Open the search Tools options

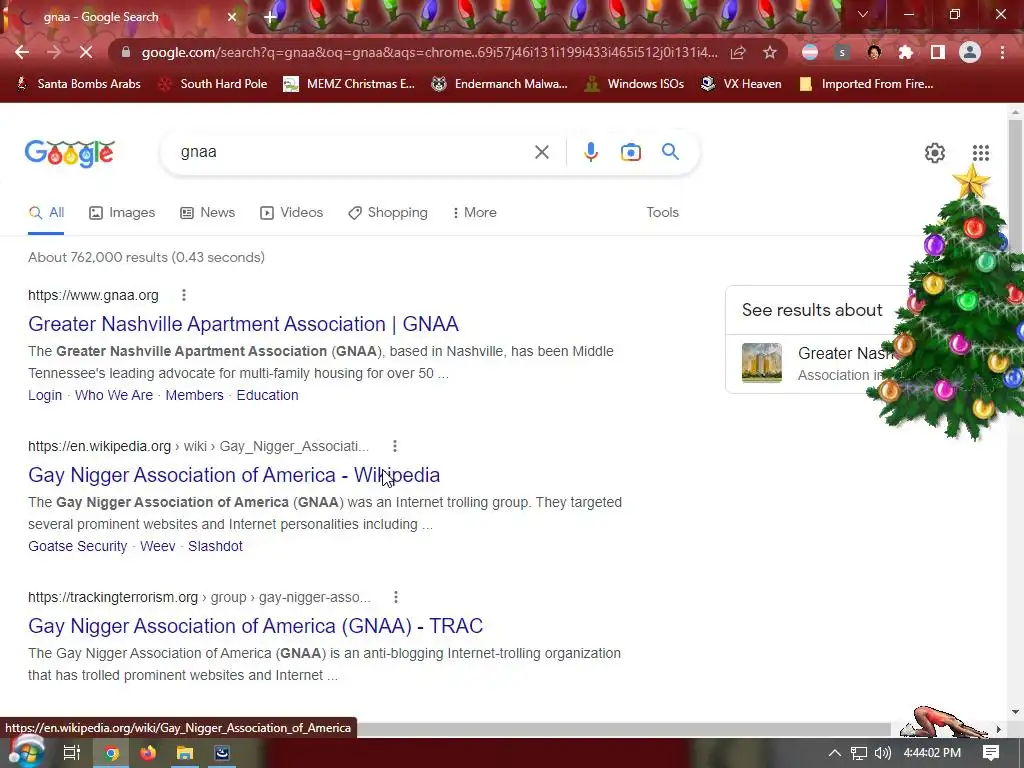coord(662,213)
